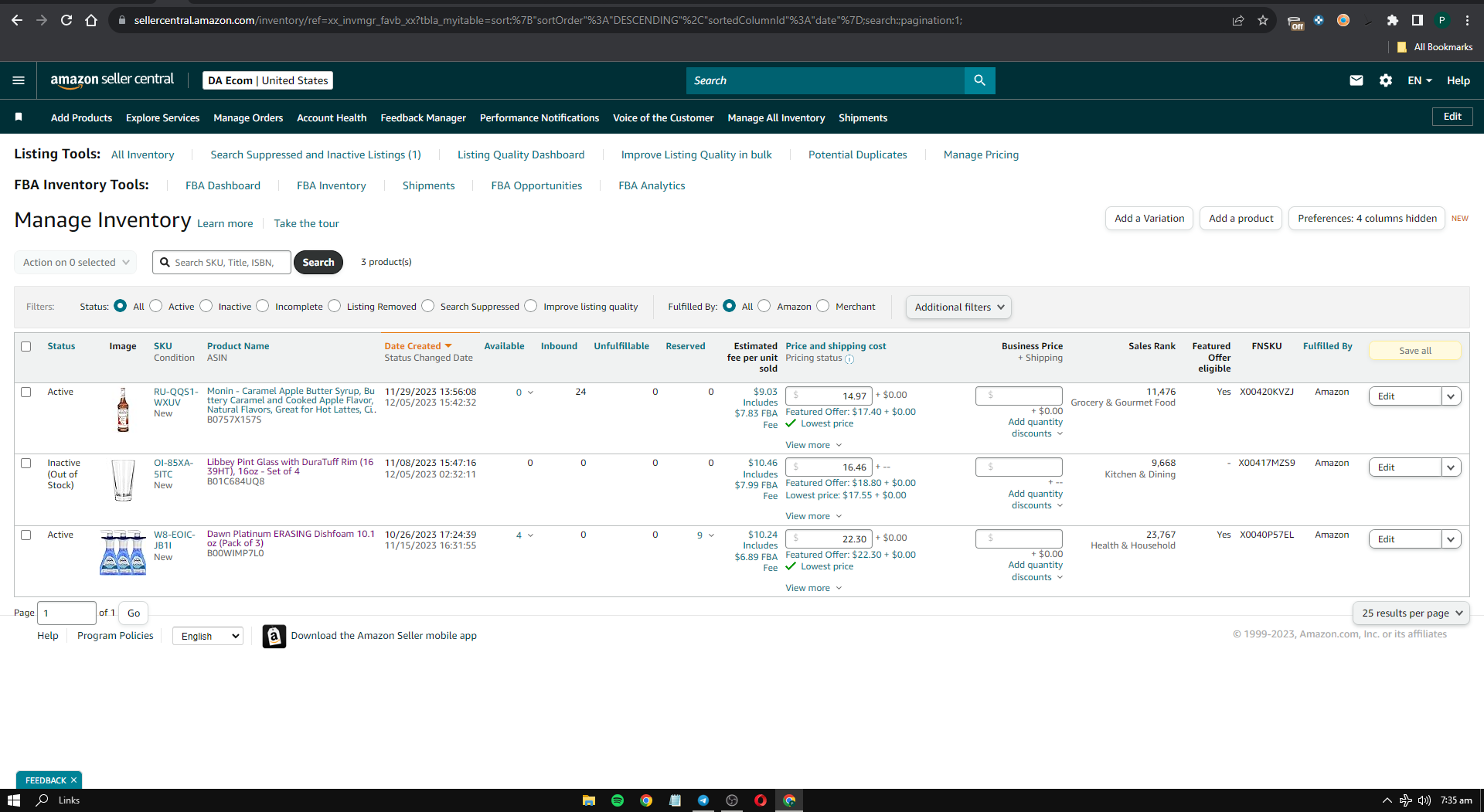This screenshot has width=1484, height=812.
Task: Open Spotify from the taskbar
Action: (618, 800)
